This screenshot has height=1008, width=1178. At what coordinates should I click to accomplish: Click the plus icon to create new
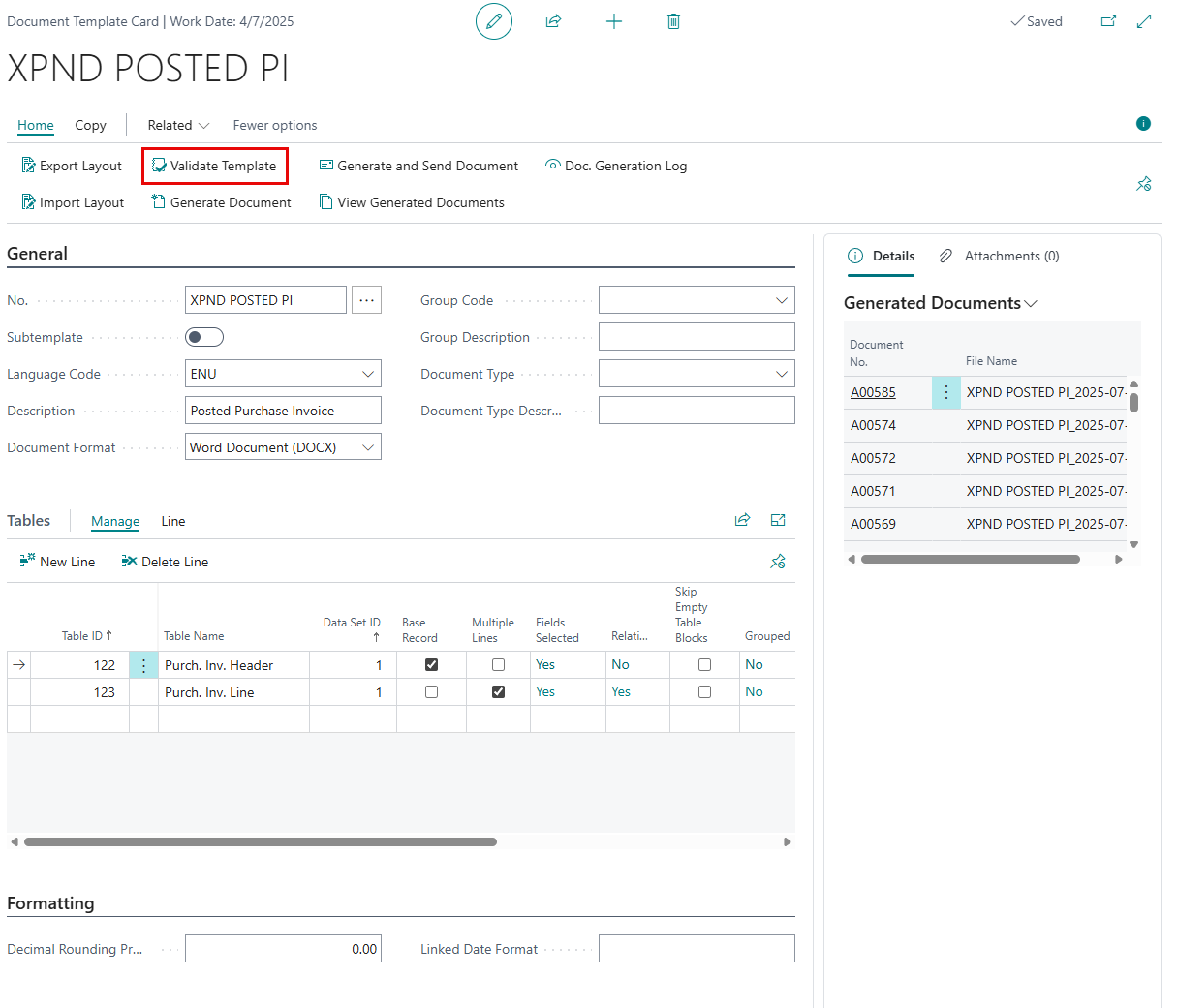(614, 21)
